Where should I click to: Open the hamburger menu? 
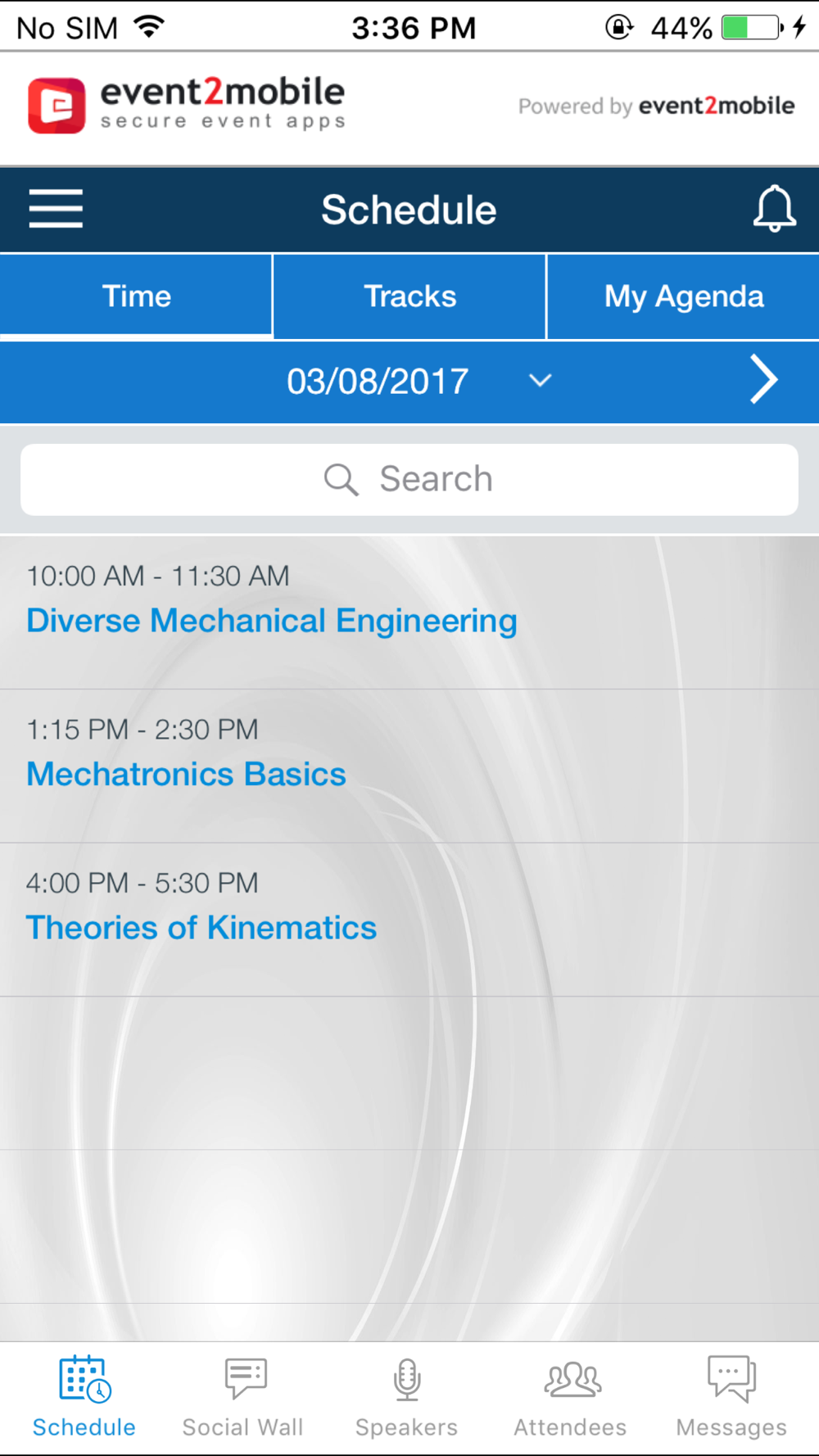[56, 209]
